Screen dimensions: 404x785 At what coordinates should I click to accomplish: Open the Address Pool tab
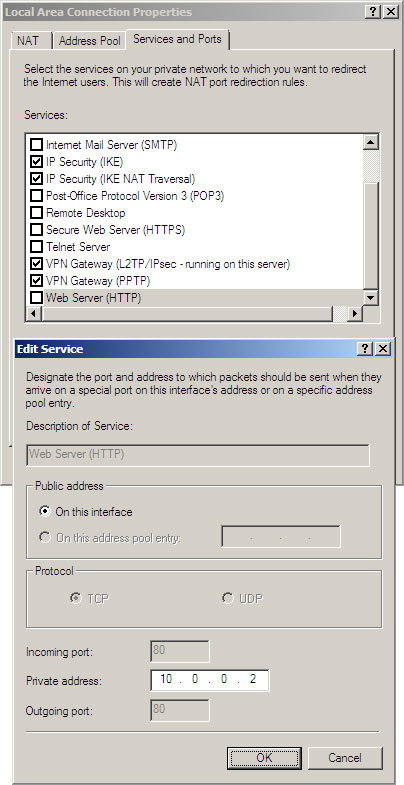pyautogui.click(x=90, y=41)
